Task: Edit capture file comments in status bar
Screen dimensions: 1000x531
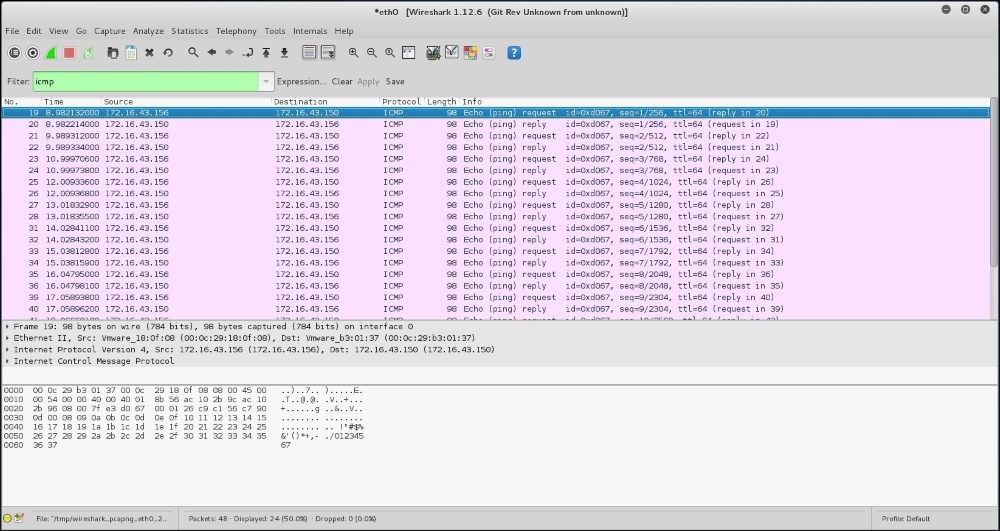Action: coord(19,519)
